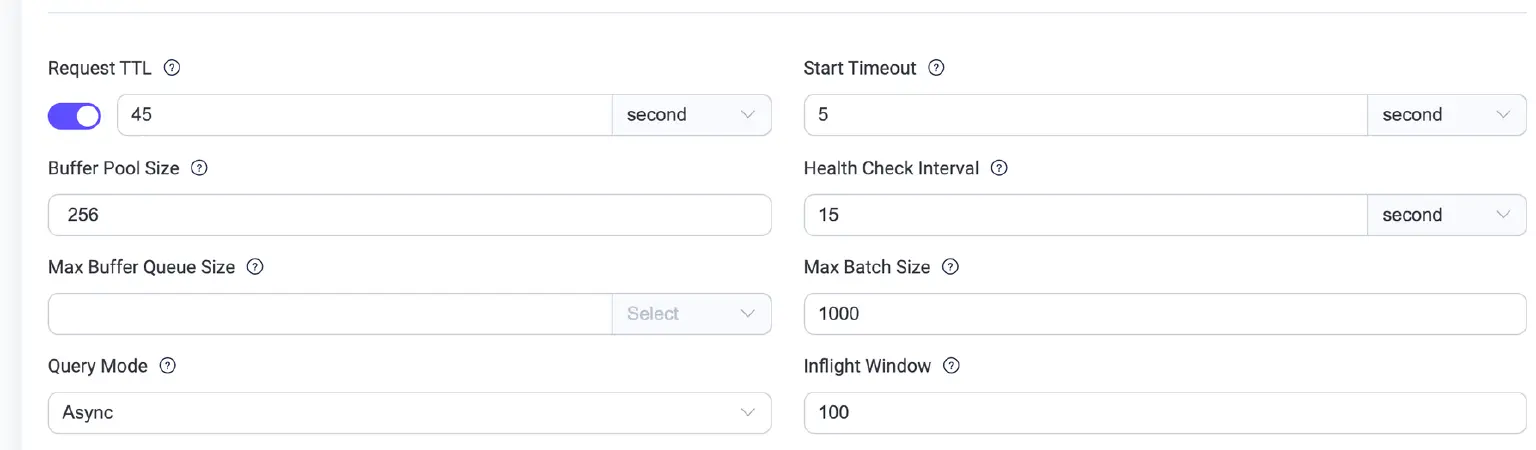1536x450 pixels.
Task: Disable the Request TTL toggle switch
Action: pyautogui.click(x=74, y=116)
